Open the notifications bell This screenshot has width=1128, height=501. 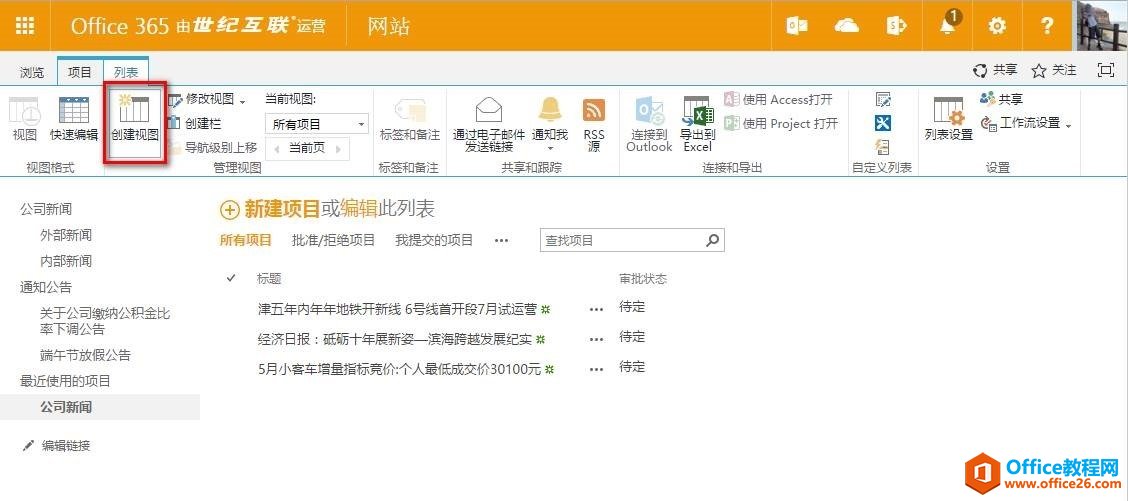click(x=949, y=25)
